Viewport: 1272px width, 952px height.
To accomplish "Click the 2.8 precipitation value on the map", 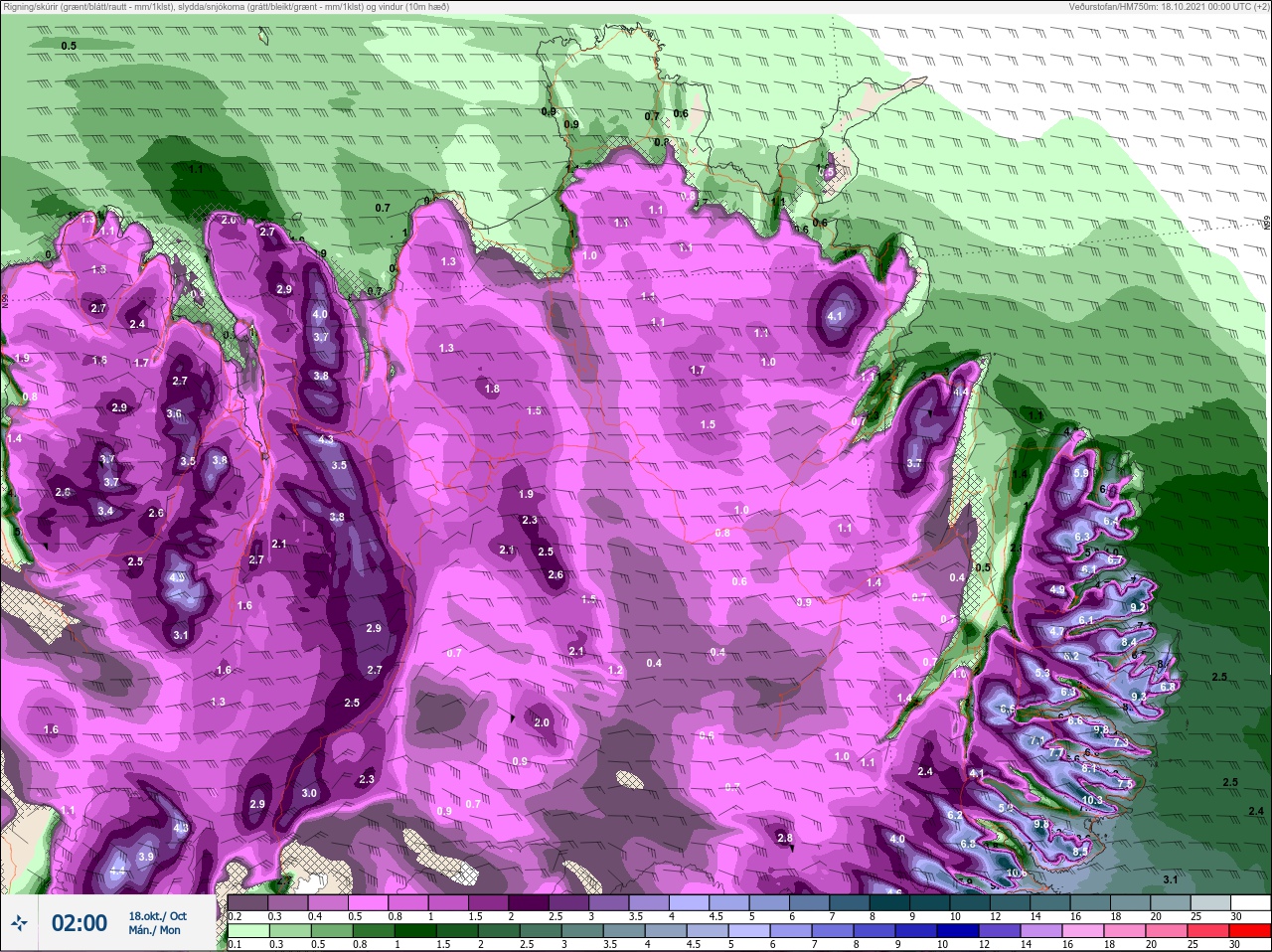I will point(785,839).
